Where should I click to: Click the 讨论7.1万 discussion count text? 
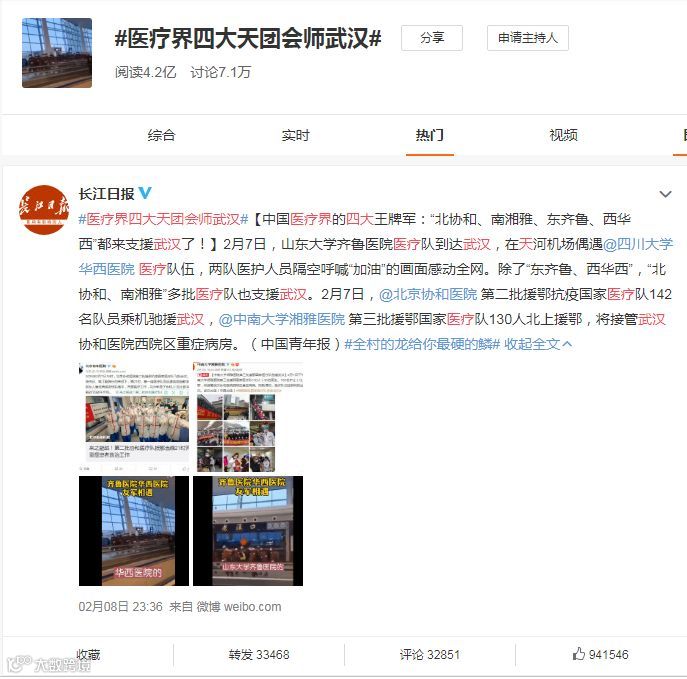pos(220,72)
